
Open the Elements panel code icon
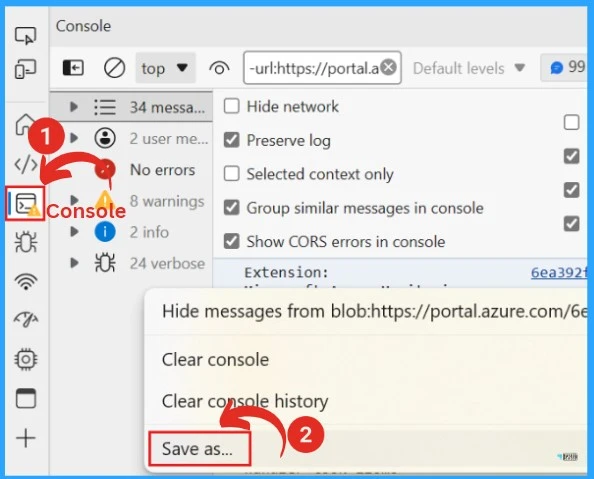tap(26, 164)
